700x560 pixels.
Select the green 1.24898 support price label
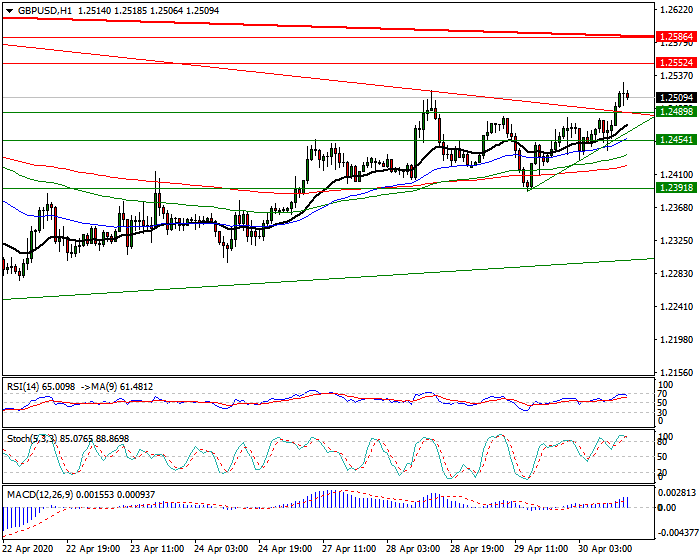(x=677, y=112)
